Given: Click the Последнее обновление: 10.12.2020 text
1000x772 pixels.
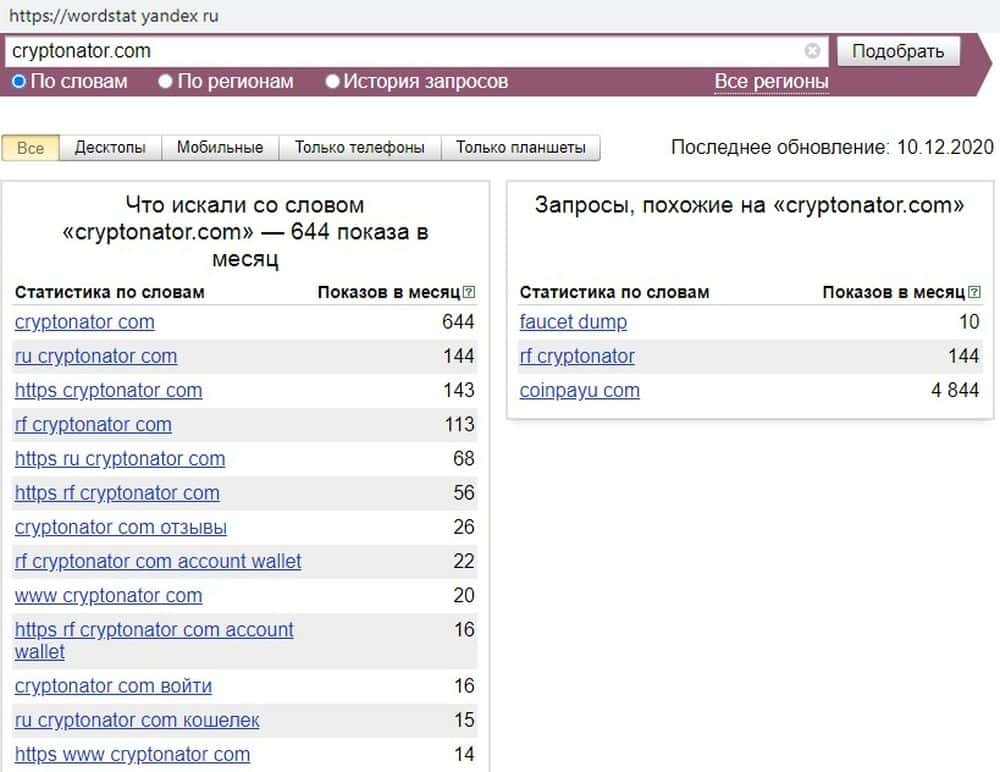Looking at the screenshot, I should tap(832, 147).
